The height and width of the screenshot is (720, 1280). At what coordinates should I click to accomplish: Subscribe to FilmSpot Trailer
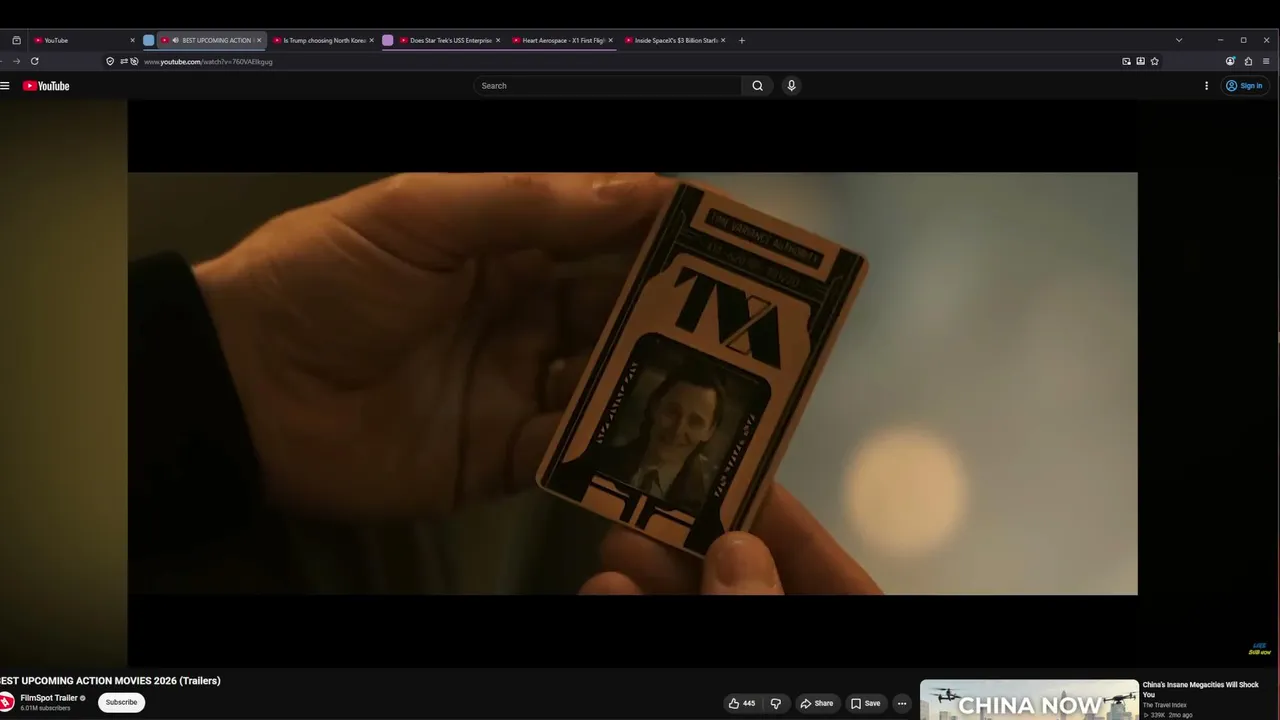click(121, 702)
